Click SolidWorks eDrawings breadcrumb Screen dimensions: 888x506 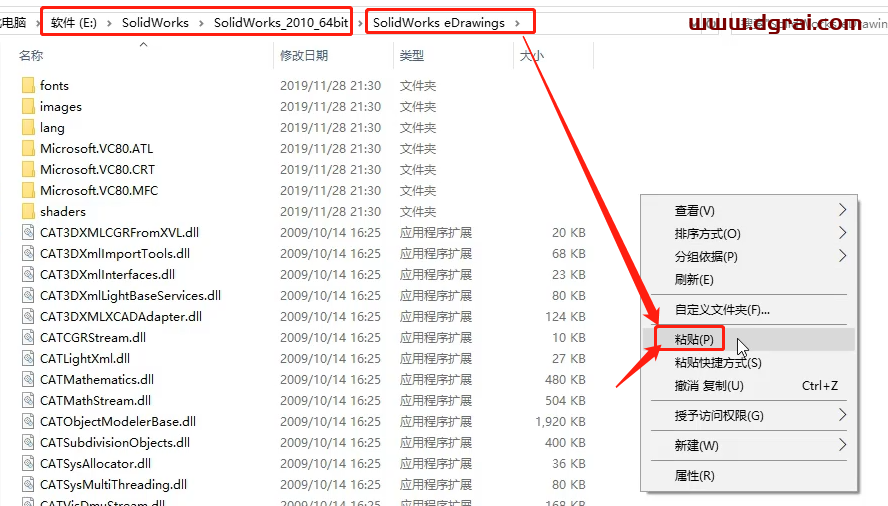tap(438, 23)
